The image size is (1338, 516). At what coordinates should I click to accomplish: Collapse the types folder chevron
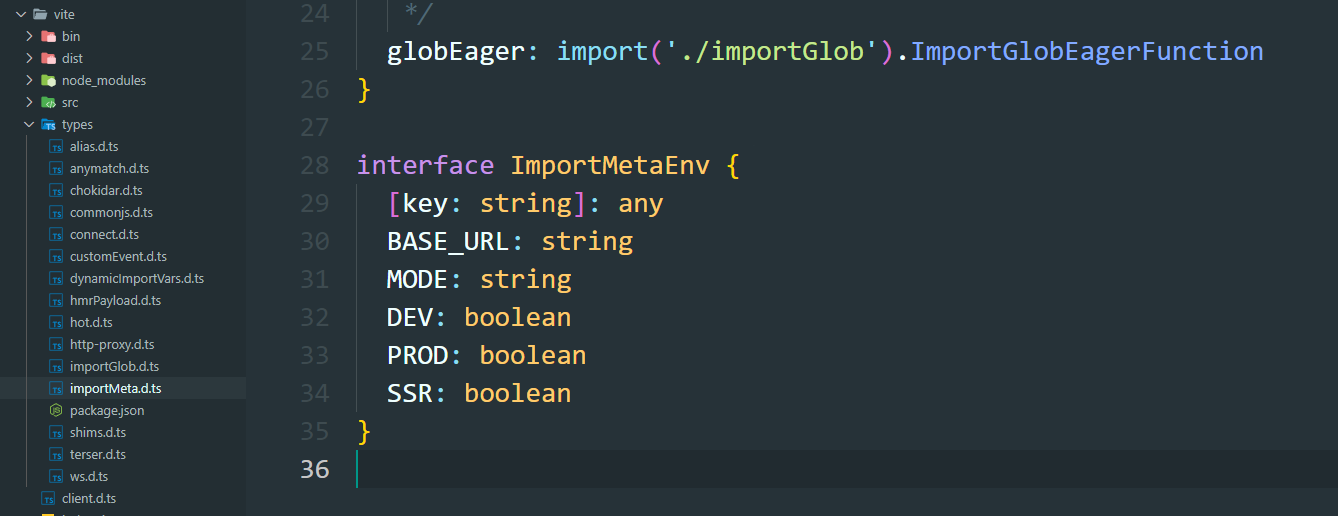(29, 124)
